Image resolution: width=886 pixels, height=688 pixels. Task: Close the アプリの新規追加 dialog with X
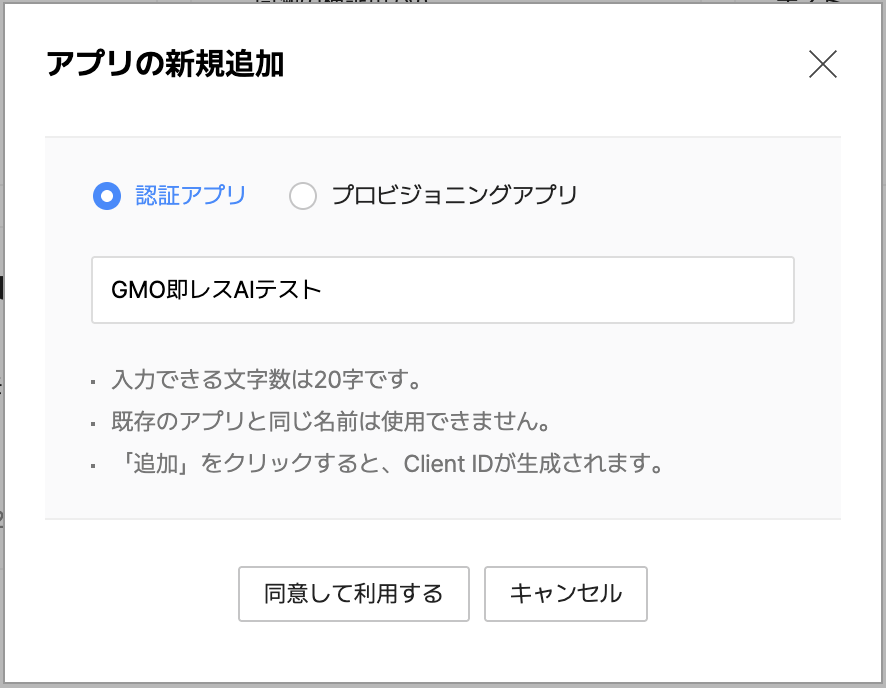point(822,65)
